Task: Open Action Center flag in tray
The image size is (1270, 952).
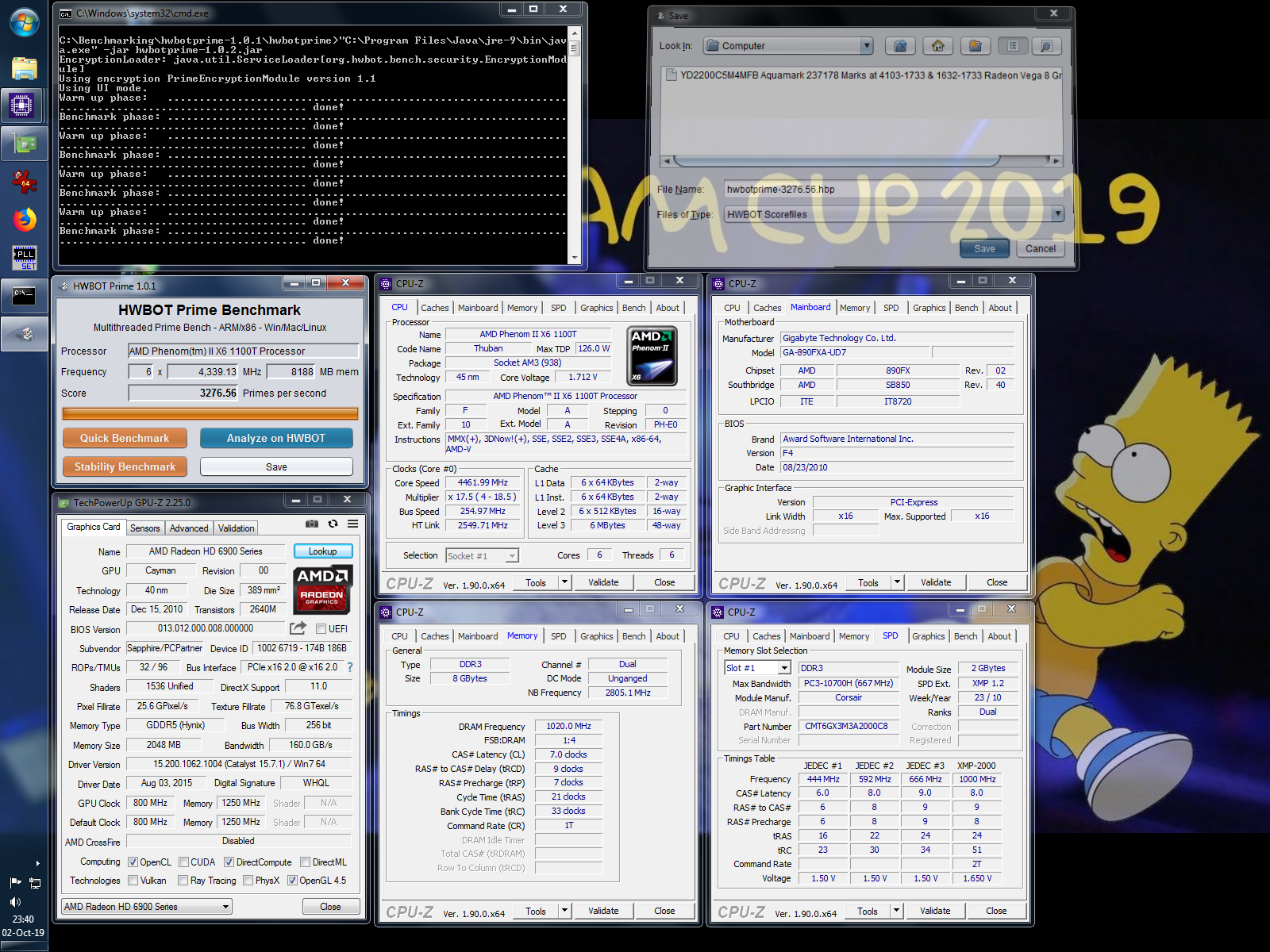Action: click(x=15, y=882)
